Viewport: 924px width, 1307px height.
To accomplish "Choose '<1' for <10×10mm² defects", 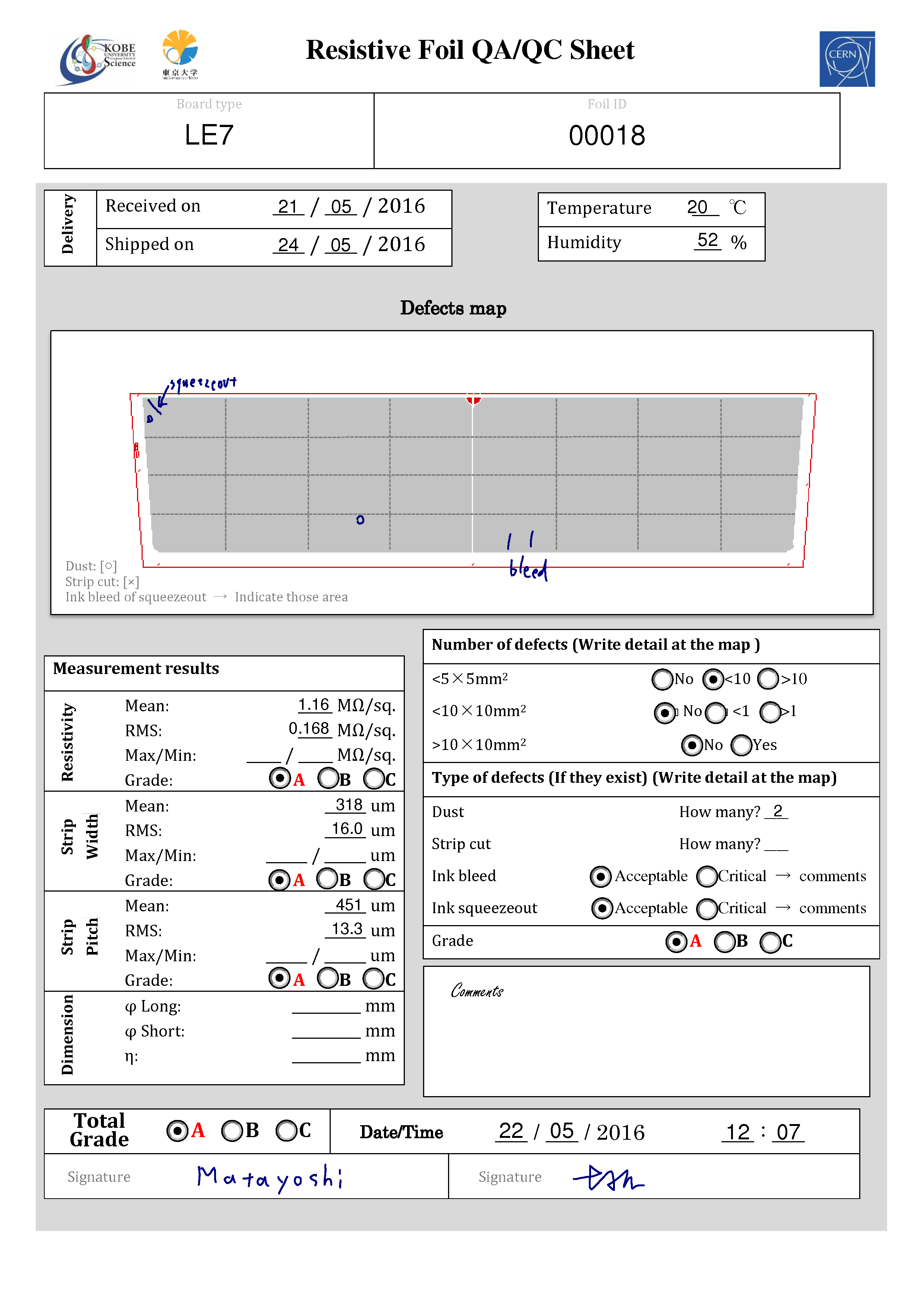I will (x=716, y=713).
